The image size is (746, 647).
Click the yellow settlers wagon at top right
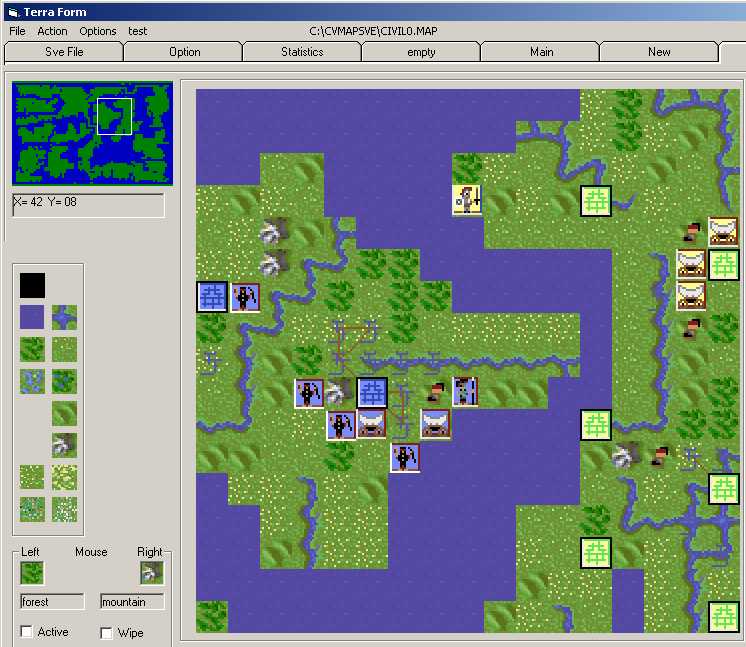point(723,232)
